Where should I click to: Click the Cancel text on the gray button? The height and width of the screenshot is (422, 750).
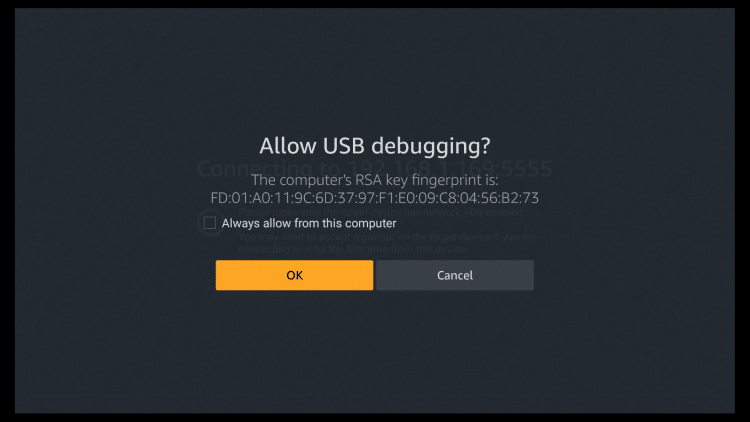click(x=454, y=275)
